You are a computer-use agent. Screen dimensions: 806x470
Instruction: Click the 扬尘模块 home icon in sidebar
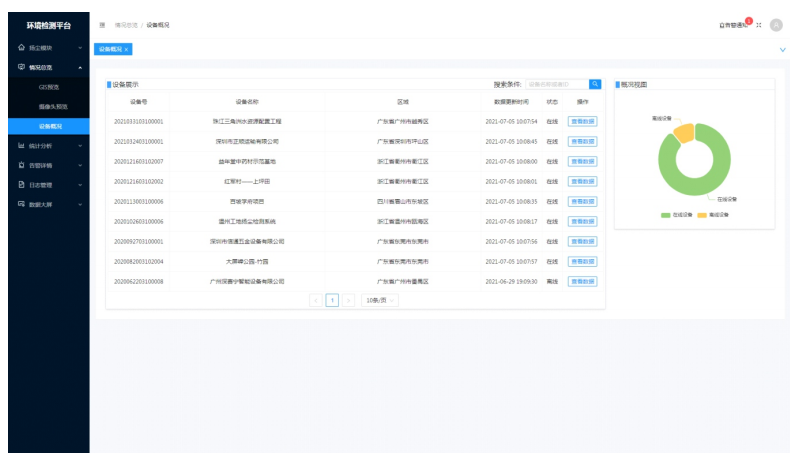pyautogui.click(x=21, y=47)
